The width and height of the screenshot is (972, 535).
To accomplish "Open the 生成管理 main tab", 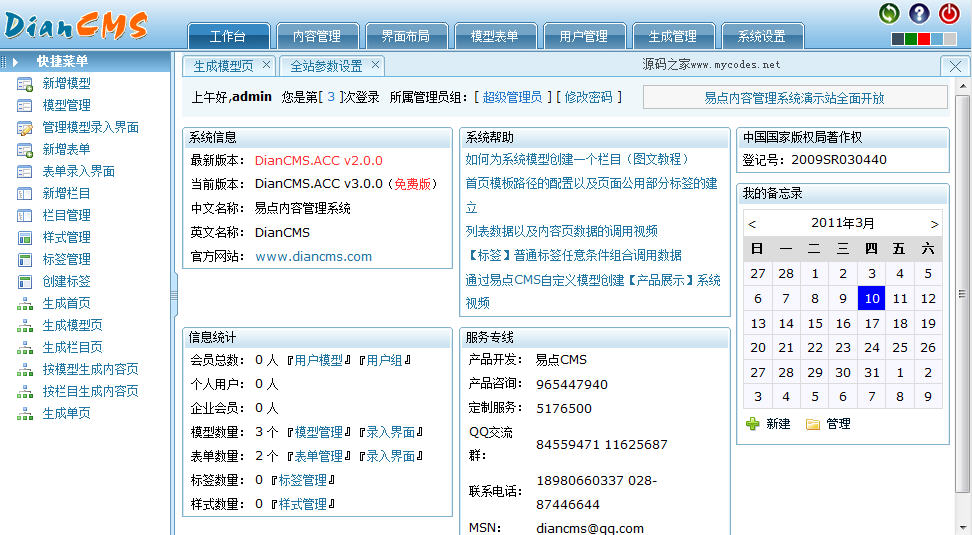I will (x=673, y=36).
